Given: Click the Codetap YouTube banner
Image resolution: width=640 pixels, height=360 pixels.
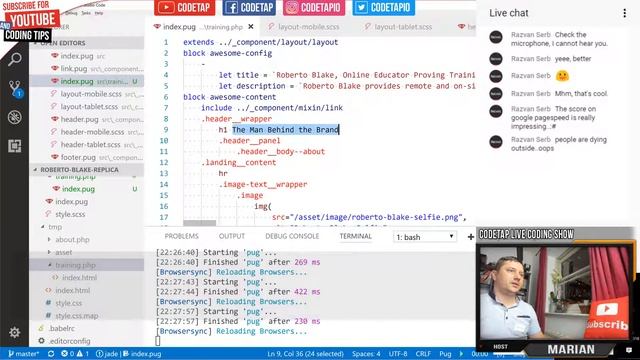Looking at the screenshot, I should coord(184,7).
